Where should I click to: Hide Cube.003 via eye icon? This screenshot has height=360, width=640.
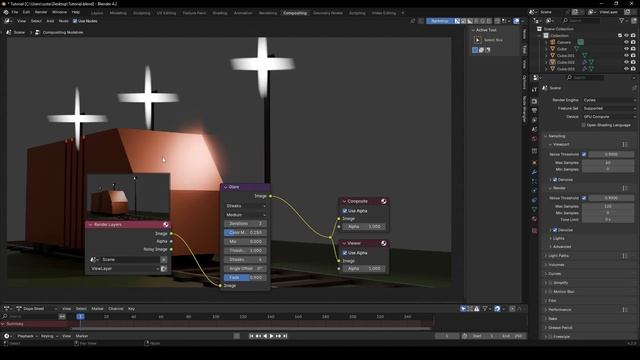[627, 69]
